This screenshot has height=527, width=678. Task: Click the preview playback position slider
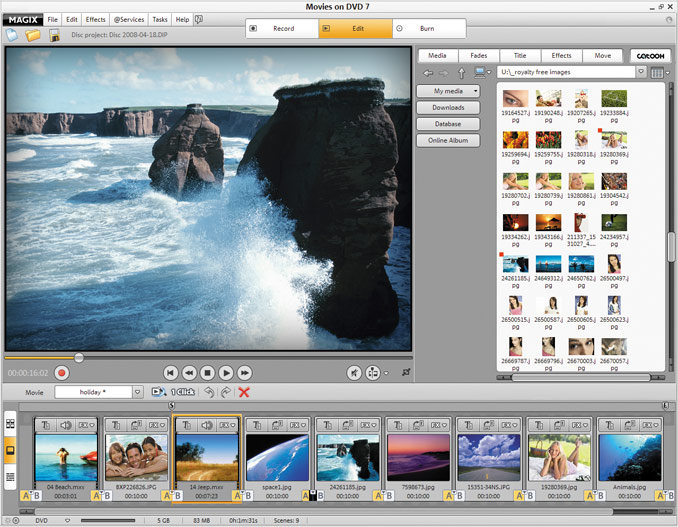79,357
